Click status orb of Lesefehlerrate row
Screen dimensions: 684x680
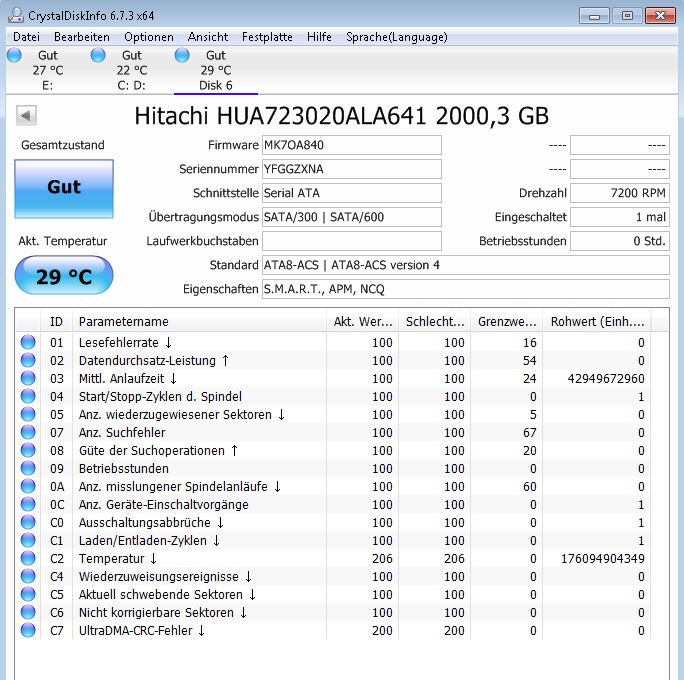click(x=28, y=342)
